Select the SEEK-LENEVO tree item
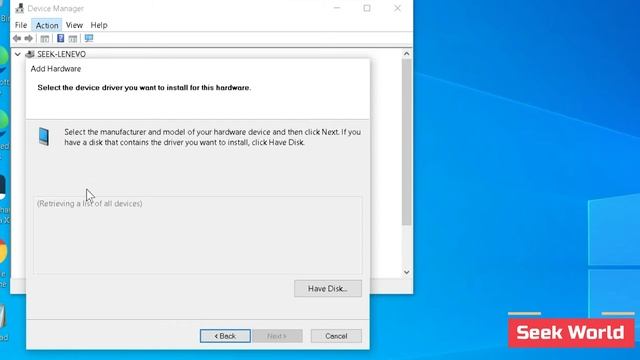This screenshot has height=360, width=640. point(62,54)
